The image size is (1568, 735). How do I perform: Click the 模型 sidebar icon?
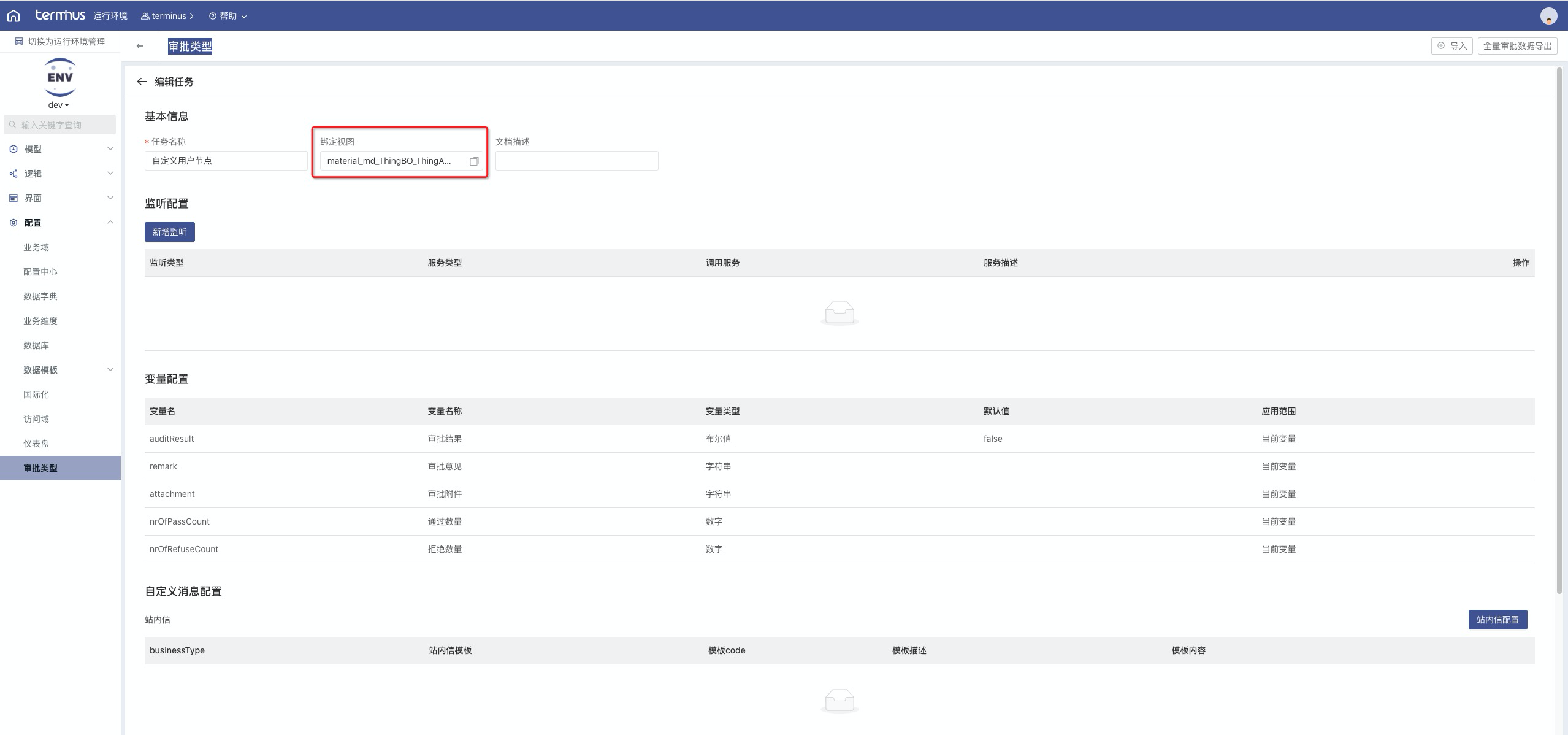point(13,149)
